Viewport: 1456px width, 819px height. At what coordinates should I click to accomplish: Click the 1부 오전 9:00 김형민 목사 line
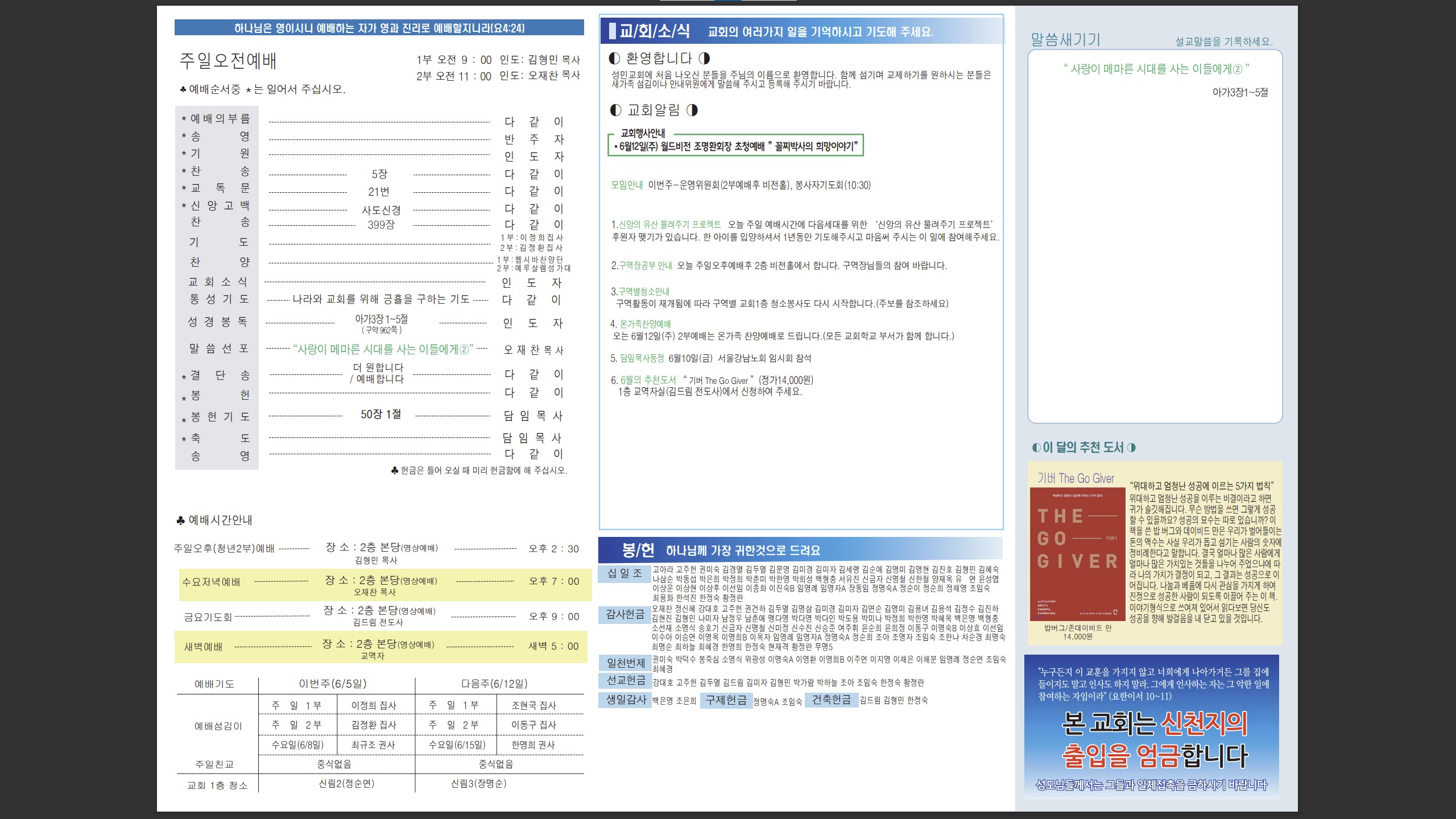[498, 60]
